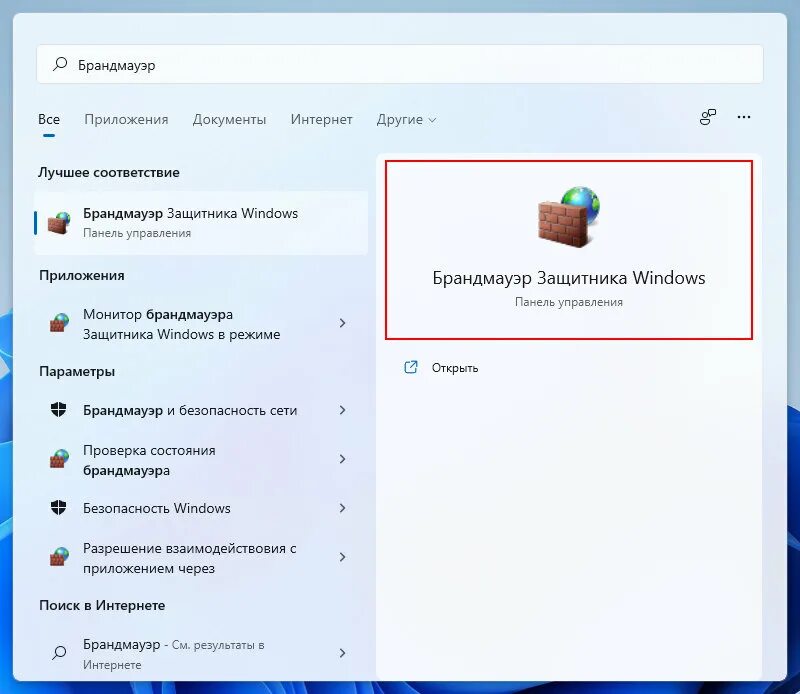
Task: Click the feedback/account icon near the ellipsis
Action: point(708,117)
